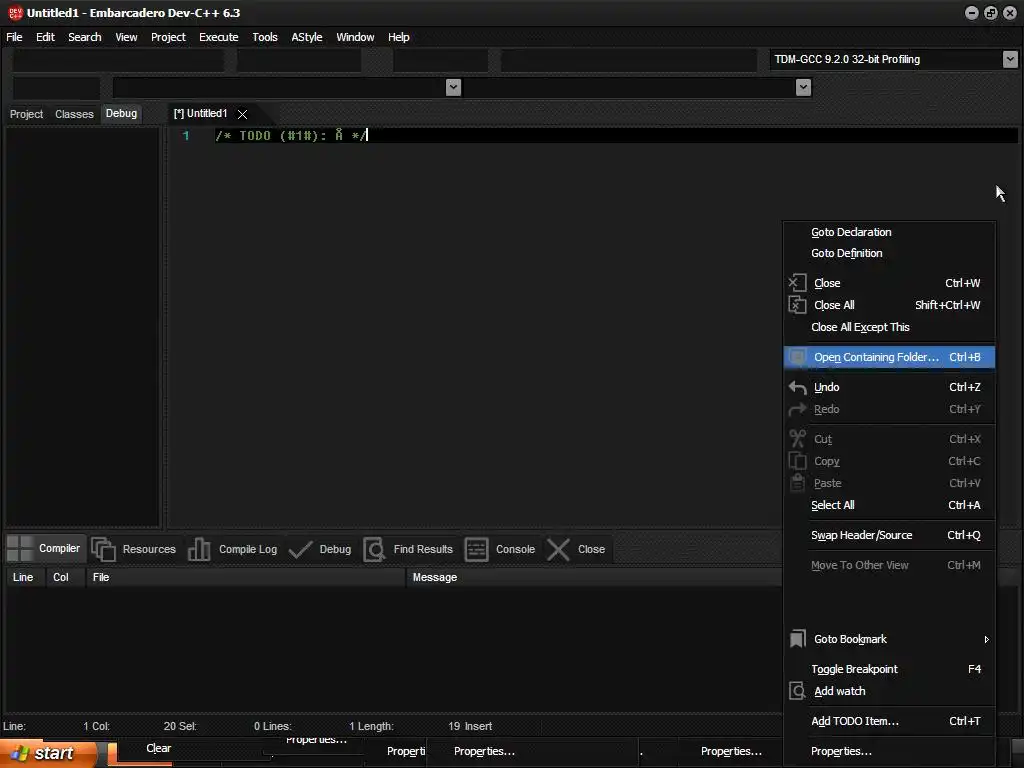This screenshot has height=768, width=1024.
Task: Click the Goto Bookmark icon
Action: tap(797, 639)
